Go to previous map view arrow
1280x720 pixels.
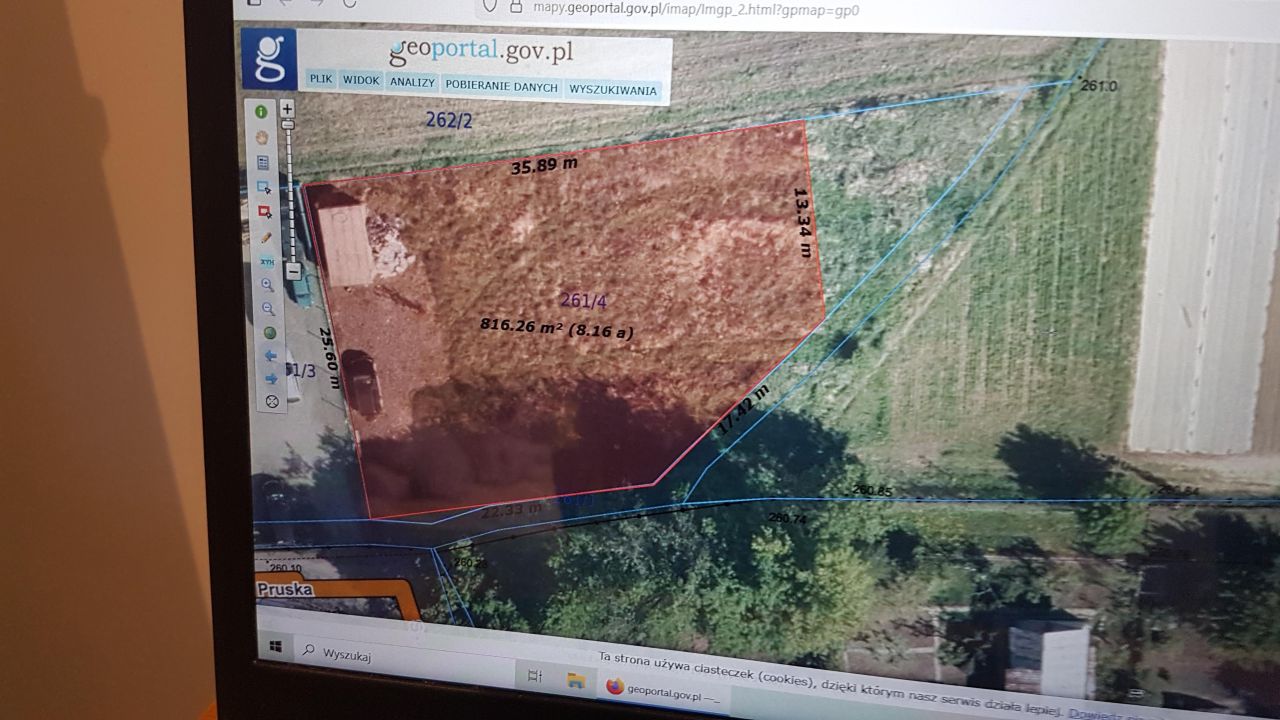[x=270, y=355]
